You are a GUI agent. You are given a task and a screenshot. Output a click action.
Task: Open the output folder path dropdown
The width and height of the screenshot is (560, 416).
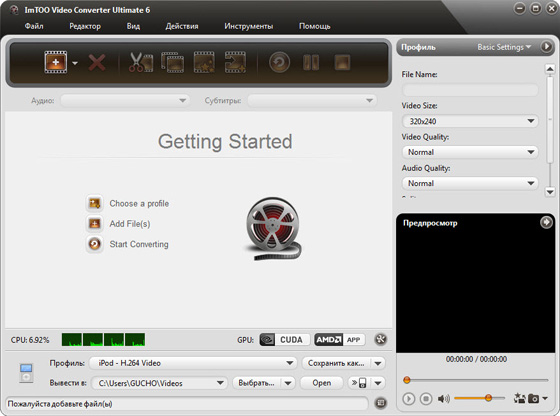click(x=159, y=383)
